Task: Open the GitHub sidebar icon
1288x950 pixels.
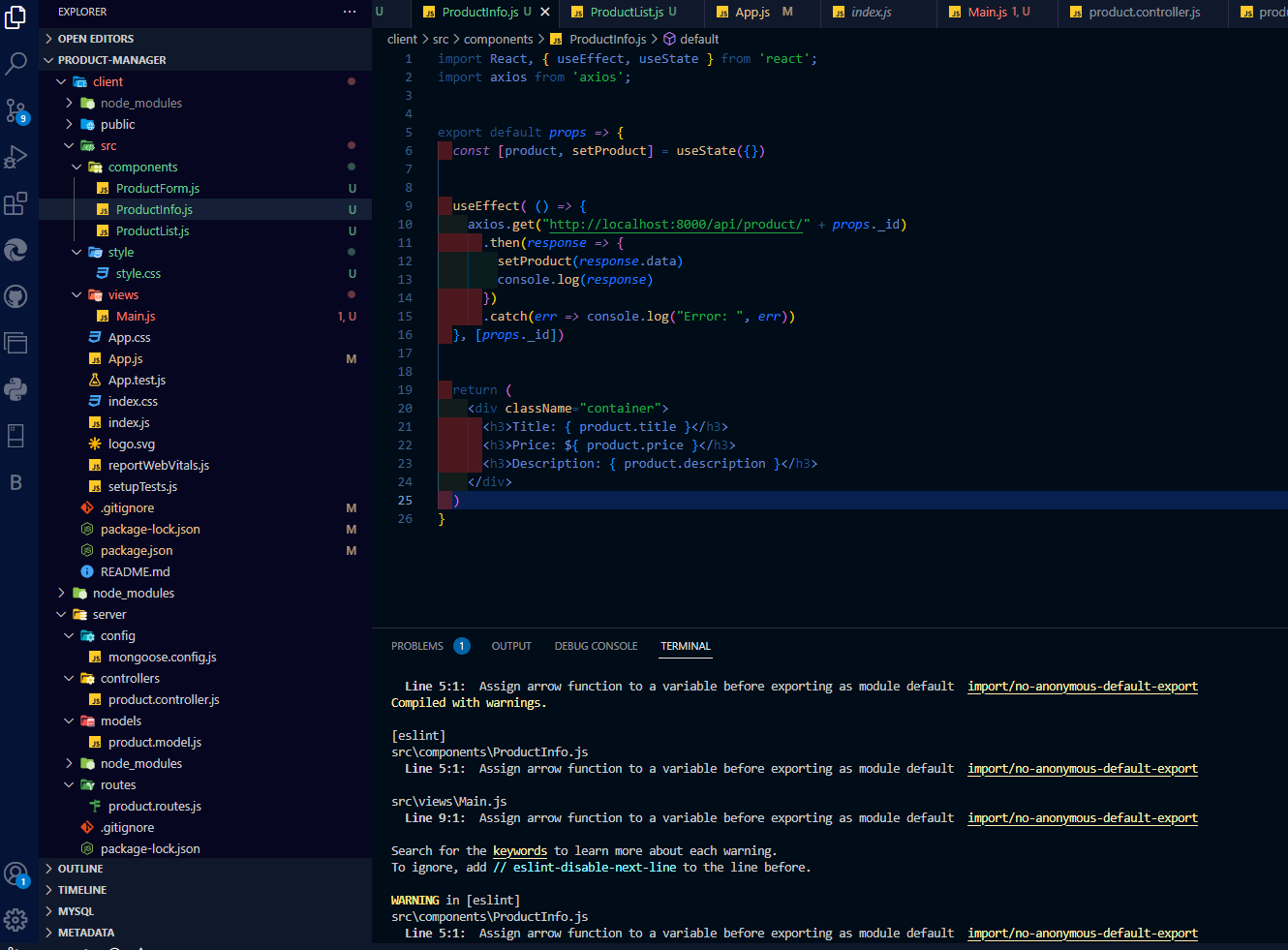Action: pyautogui.click(x=15, y=296)
